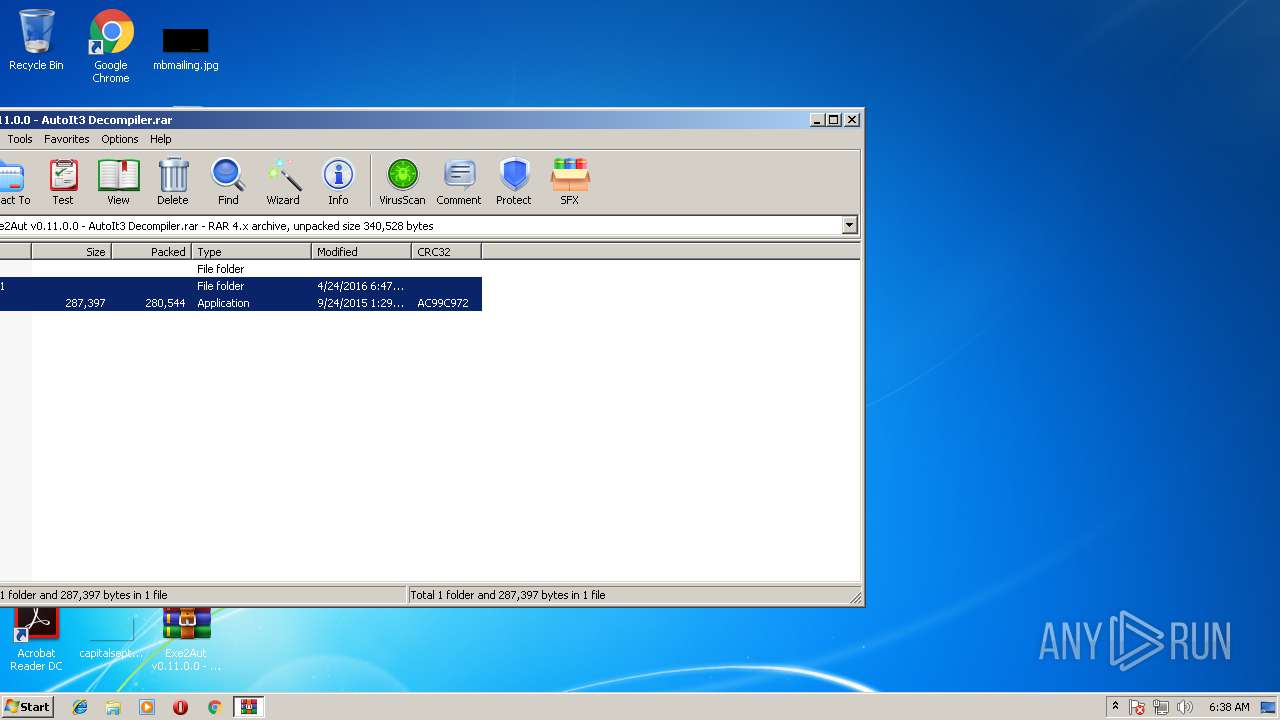The image size is (1280, 720).
Task: Open the Tools menu
Action: [20, 139]
